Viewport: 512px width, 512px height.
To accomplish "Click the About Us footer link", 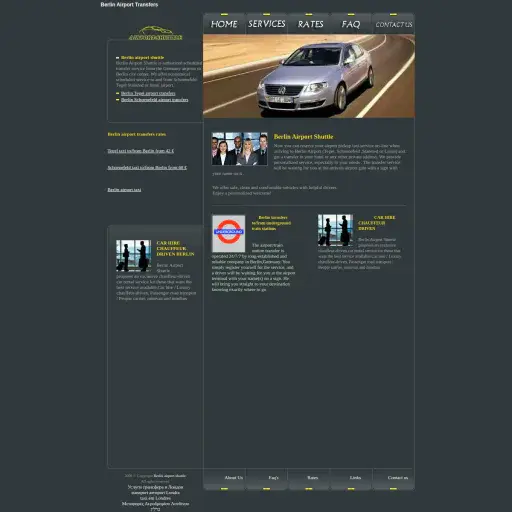I will 233,478.
